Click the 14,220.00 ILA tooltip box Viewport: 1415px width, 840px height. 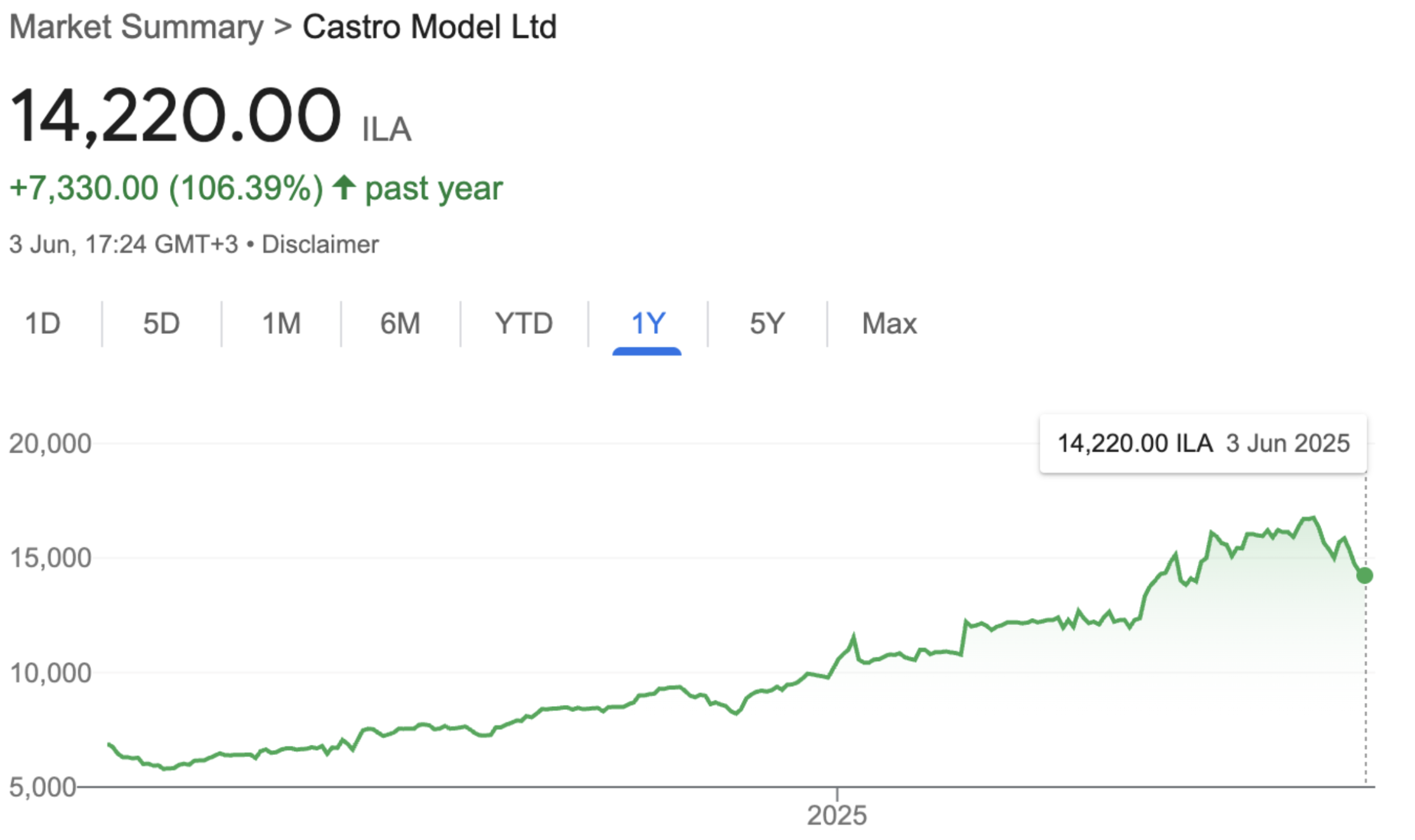pos(1203,443)
